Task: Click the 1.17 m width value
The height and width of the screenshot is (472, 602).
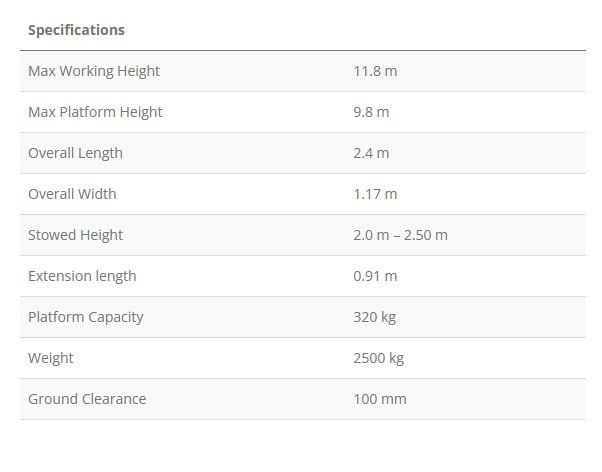Action: point(375,194)
